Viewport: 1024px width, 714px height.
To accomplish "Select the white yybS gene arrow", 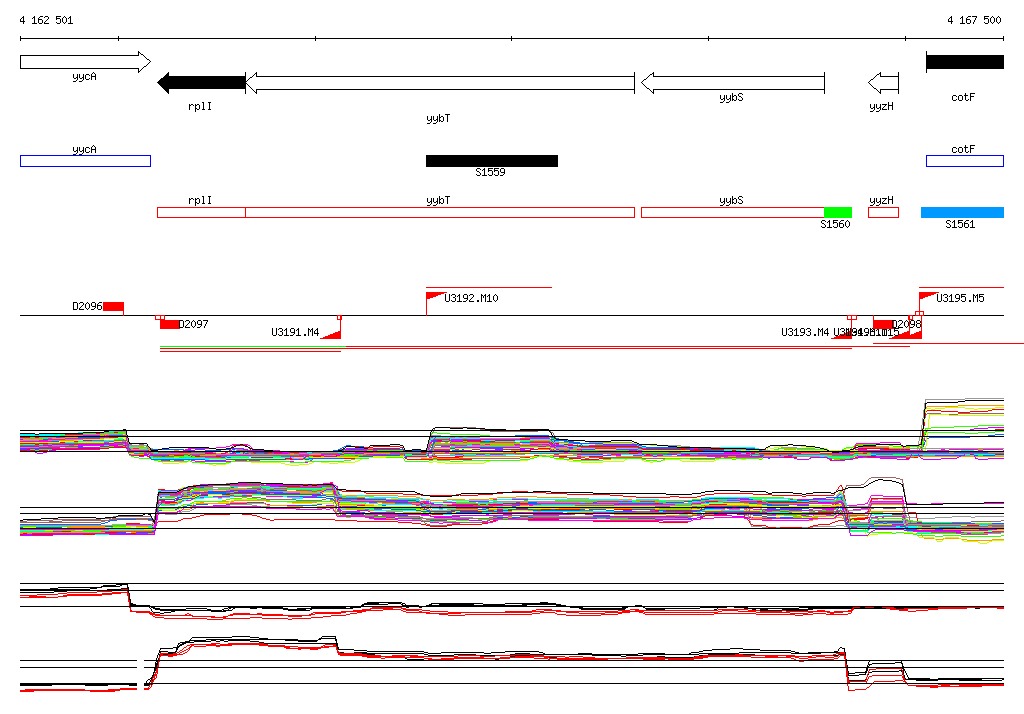I will [733, 83].
